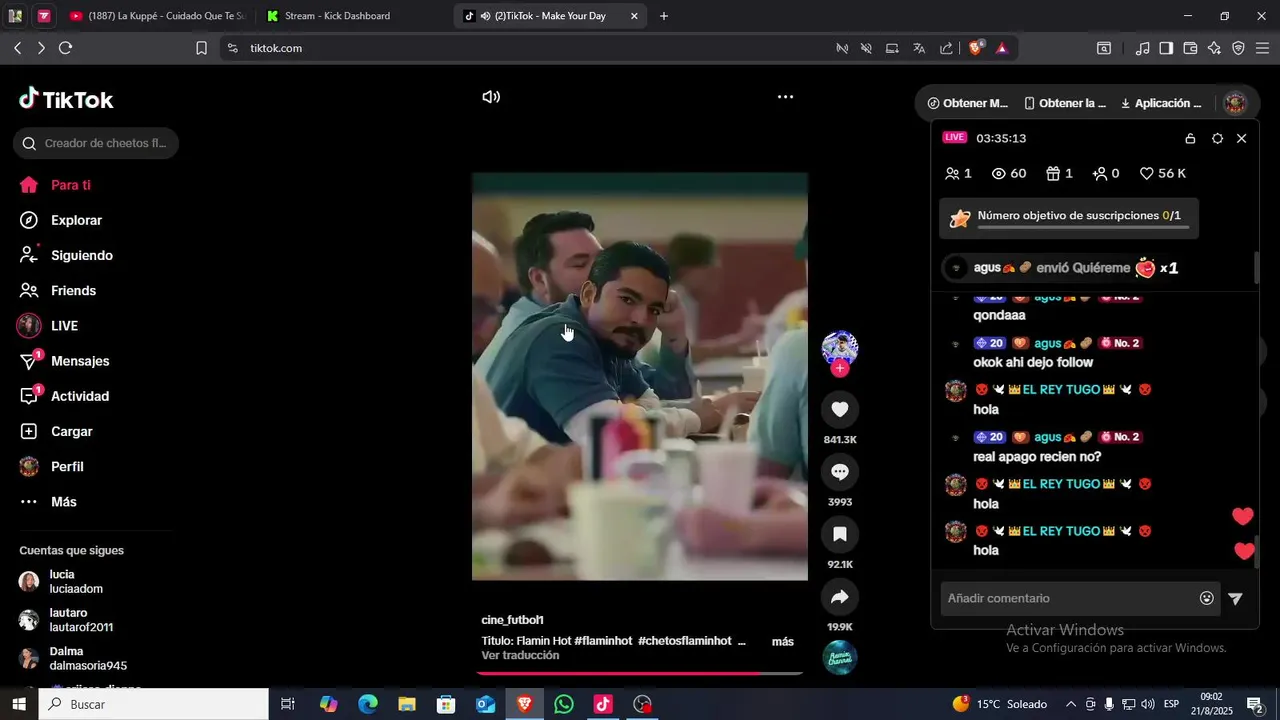The height and width of the screenshot is (720, 1280).
Task: Open comments on the video (3993)
Action: coord(840,472)
